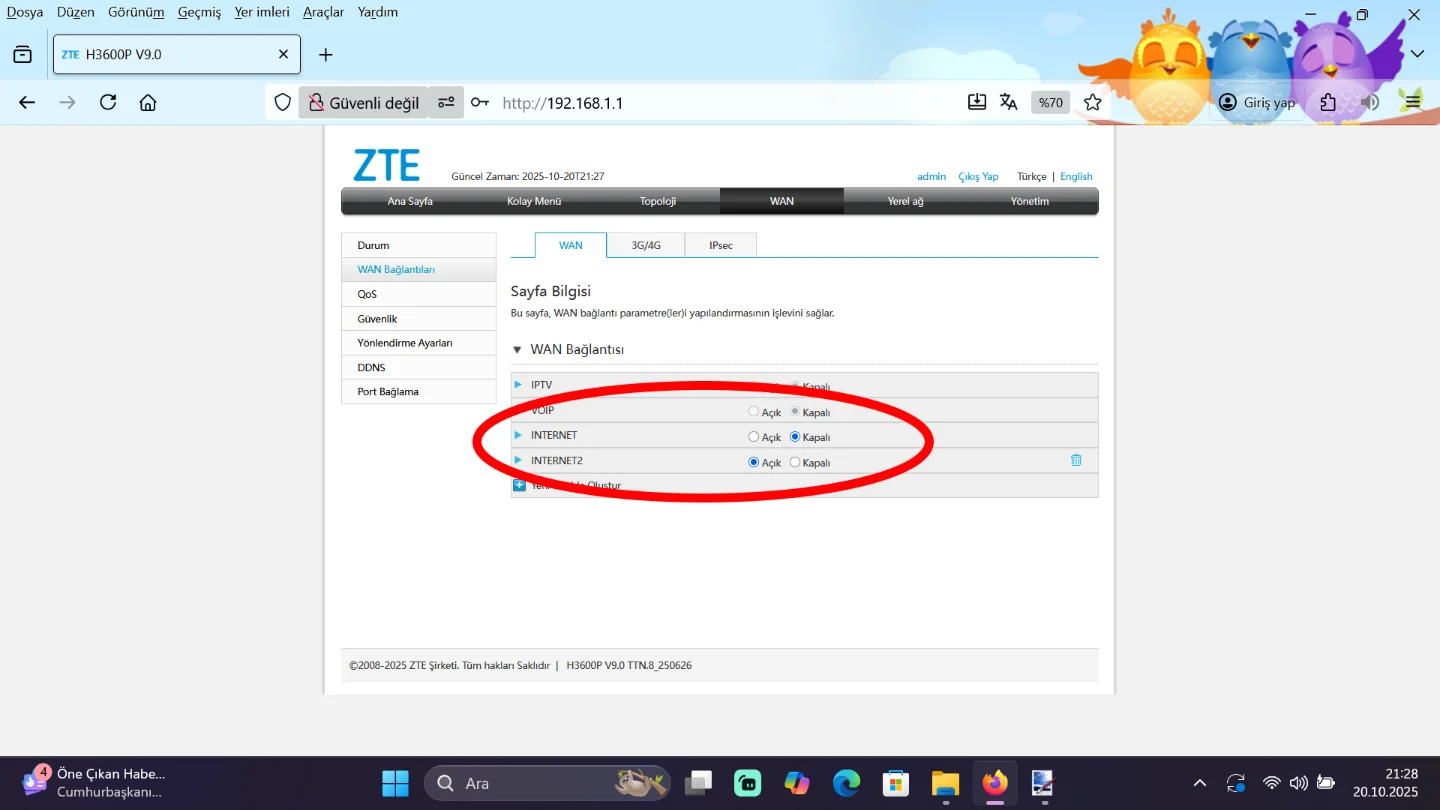1440x810 pixels.
Task: Open Copilot from the taskbar
Action: tap(797, 783)
